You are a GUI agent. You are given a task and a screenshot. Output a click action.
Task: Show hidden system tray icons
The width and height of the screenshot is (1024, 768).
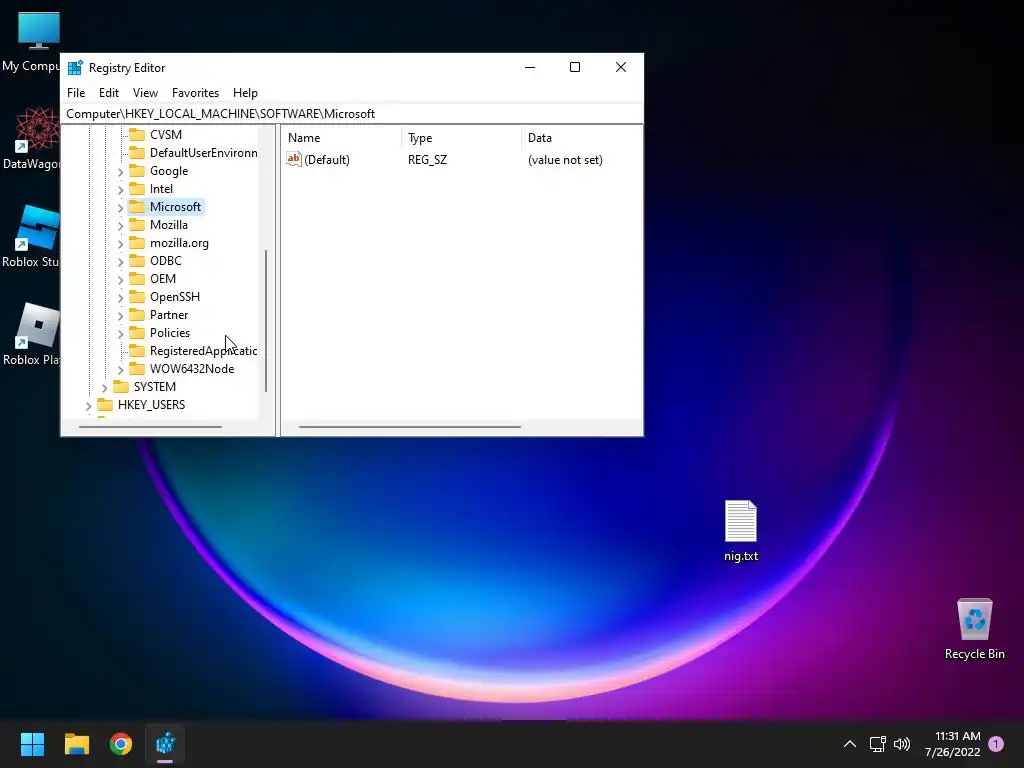[x=850, y=744]
